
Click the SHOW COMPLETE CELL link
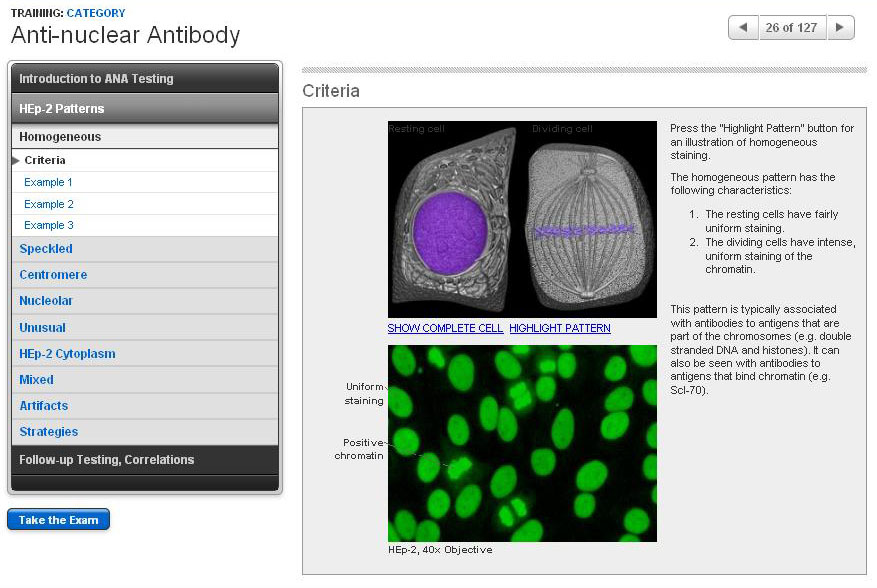[x=445, y=328]
